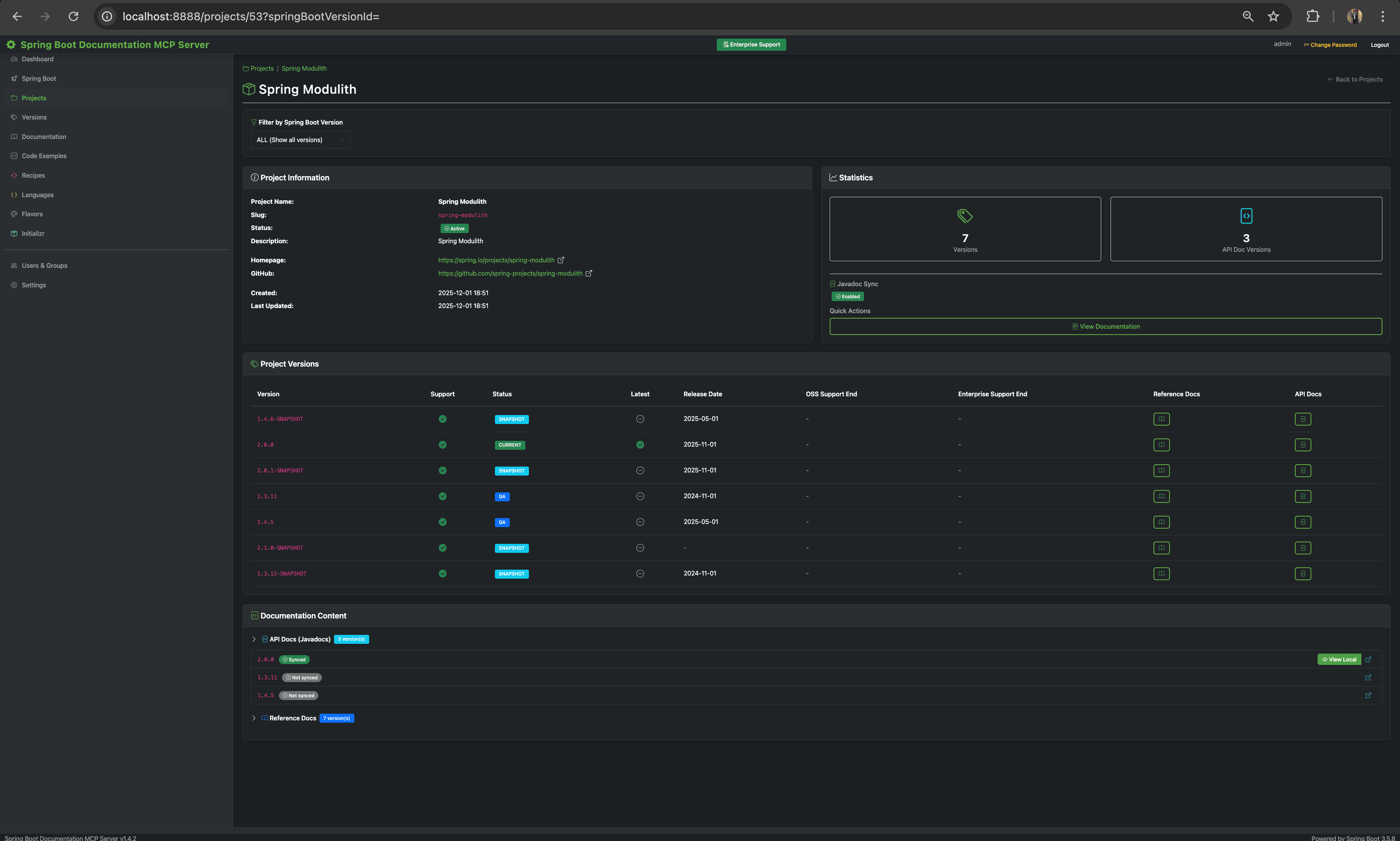The height and width of the screenshot is (841, 1400).
Task: Click the Enabled badge under Javadoc Sync
Action: (847, 296)
